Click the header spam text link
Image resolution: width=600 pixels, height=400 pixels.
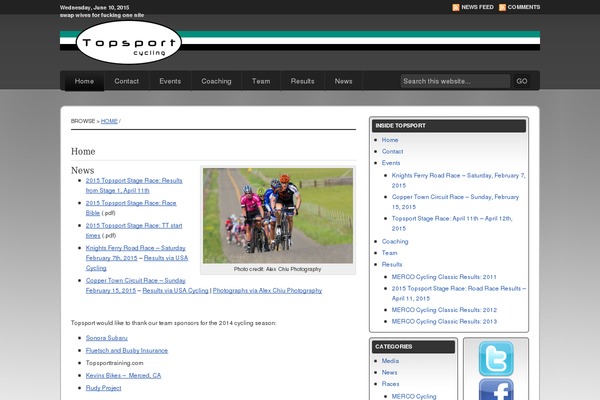point(102,15)
